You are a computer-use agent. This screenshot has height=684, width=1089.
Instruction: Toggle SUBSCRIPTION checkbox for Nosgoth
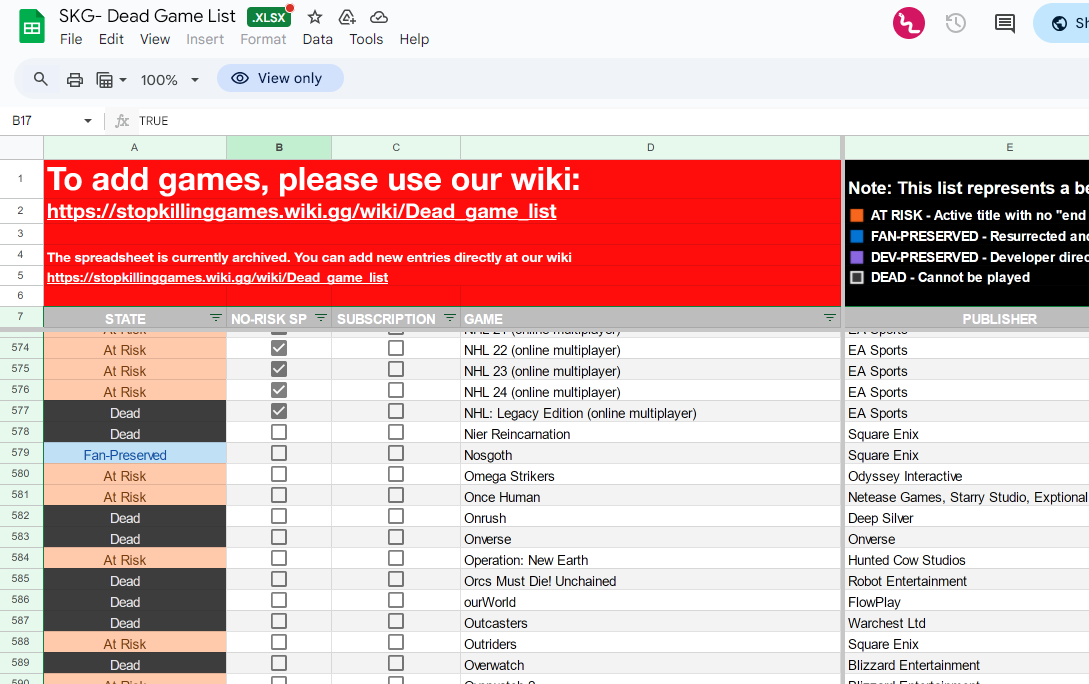(x=396, y=453)
